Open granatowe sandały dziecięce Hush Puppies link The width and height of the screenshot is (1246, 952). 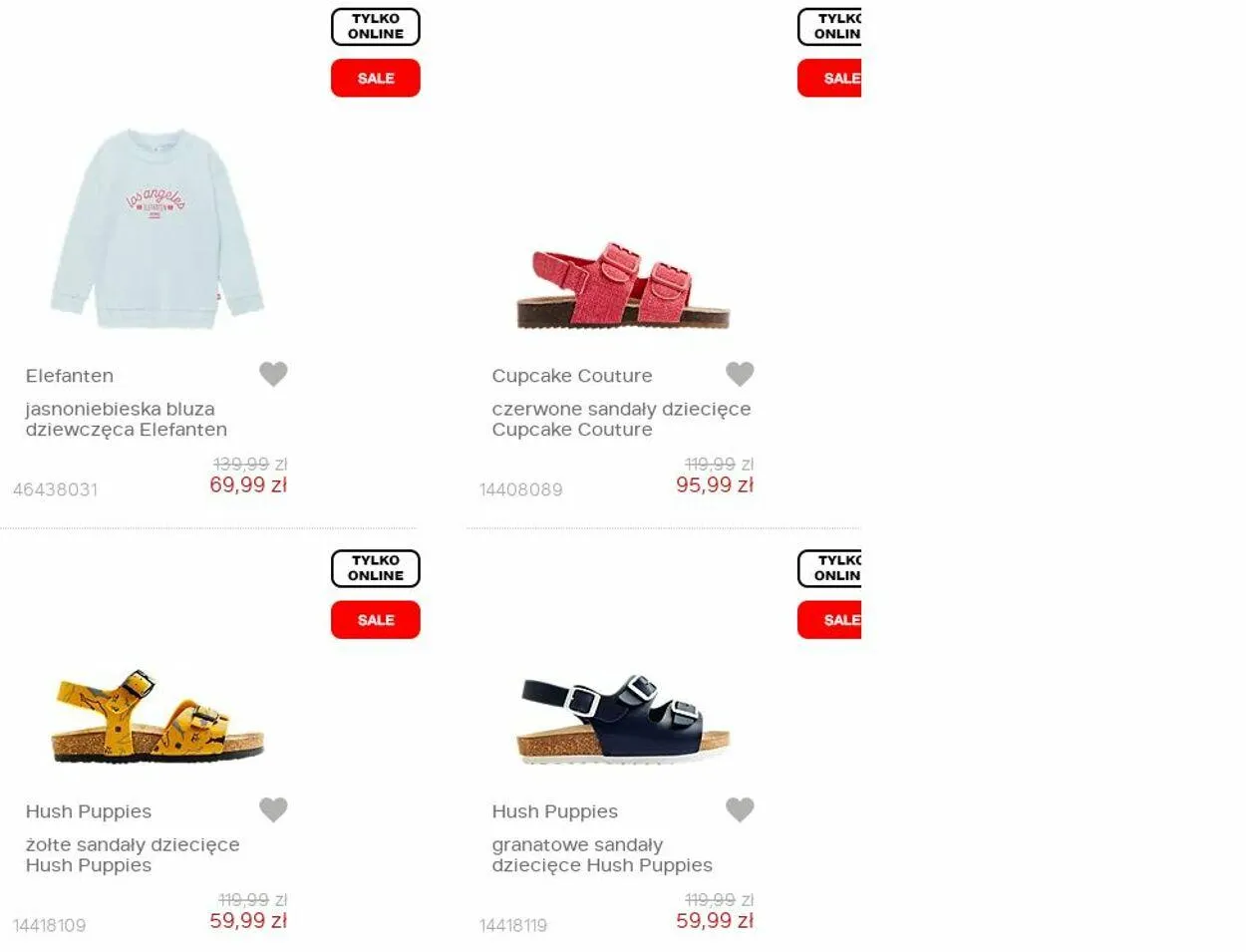(602, 854)
